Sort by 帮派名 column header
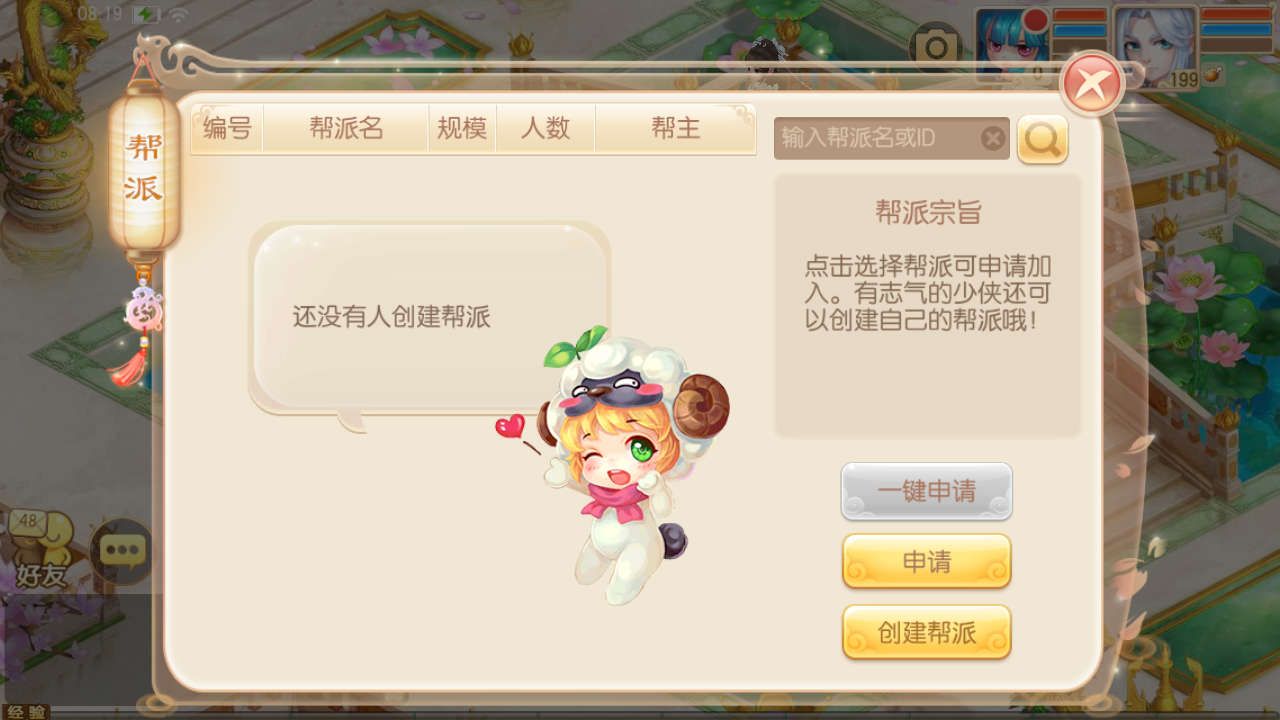The width and height of the screenshot is (1280, 720). click(346, 128)
